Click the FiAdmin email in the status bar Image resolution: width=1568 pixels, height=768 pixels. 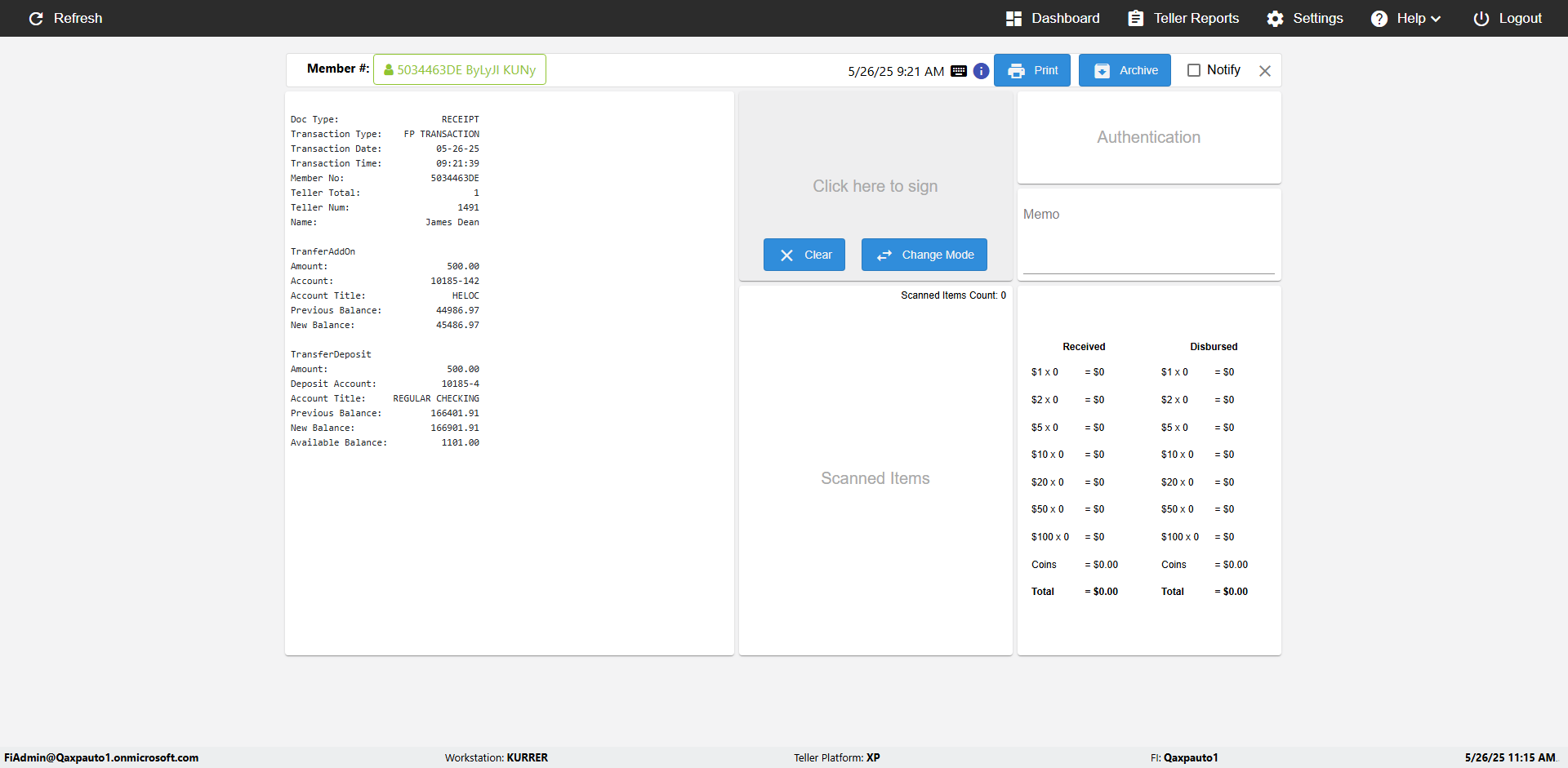(x=101, y=757)
